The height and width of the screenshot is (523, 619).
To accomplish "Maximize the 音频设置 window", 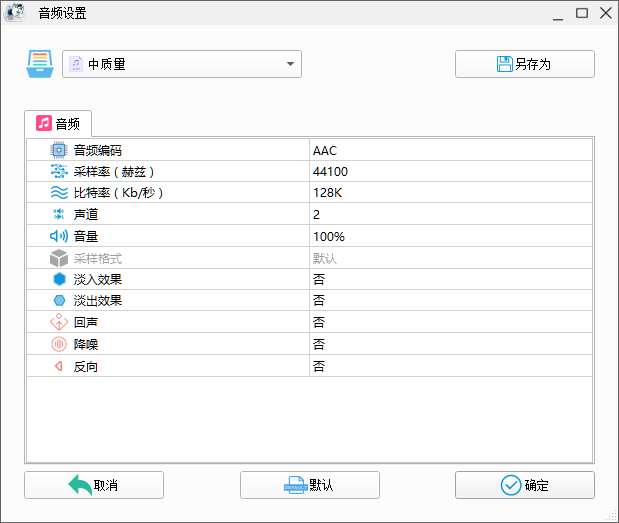I will point(582,13).
